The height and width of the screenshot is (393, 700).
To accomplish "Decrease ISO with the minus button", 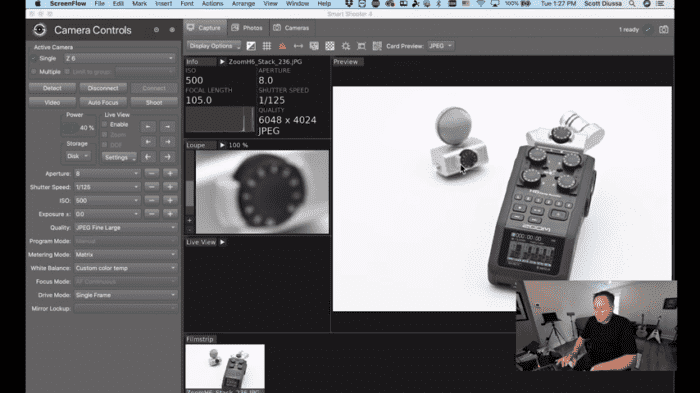I will coord(152,201).
